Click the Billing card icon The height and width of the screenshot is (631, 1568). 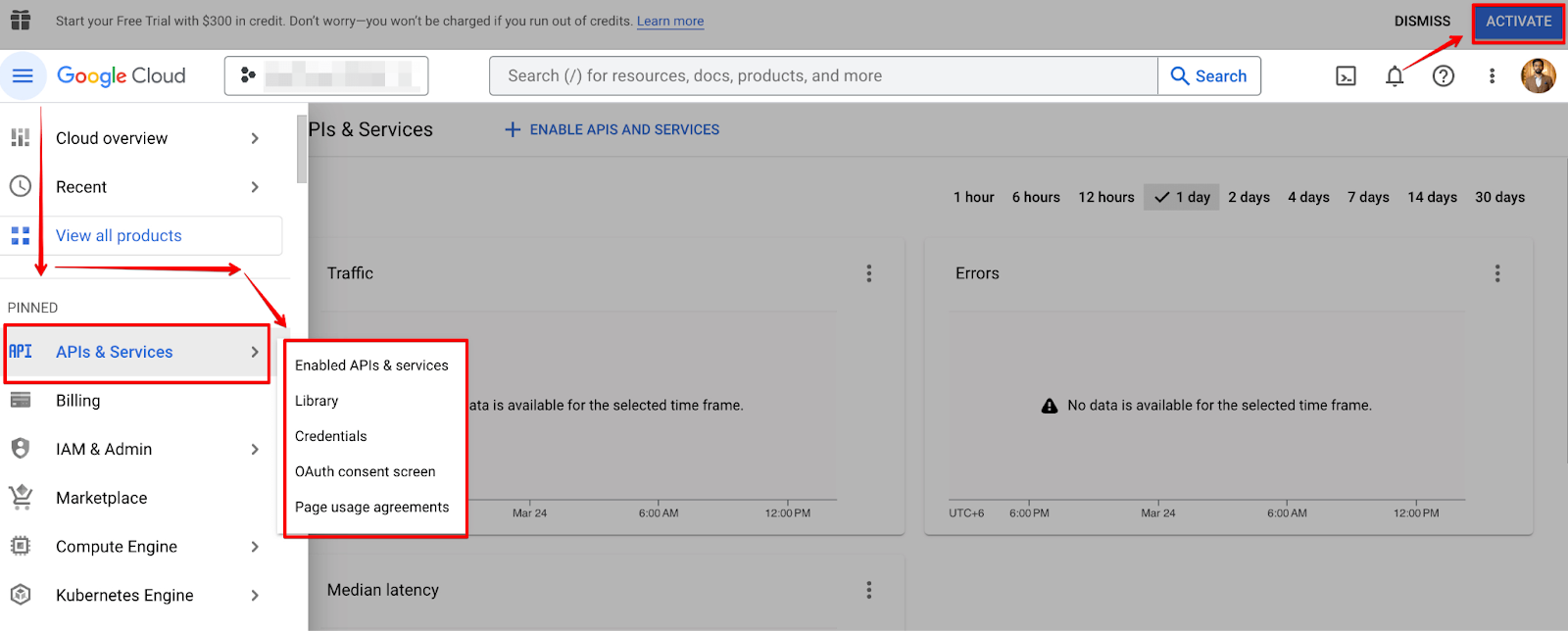[x=21, y=400]
